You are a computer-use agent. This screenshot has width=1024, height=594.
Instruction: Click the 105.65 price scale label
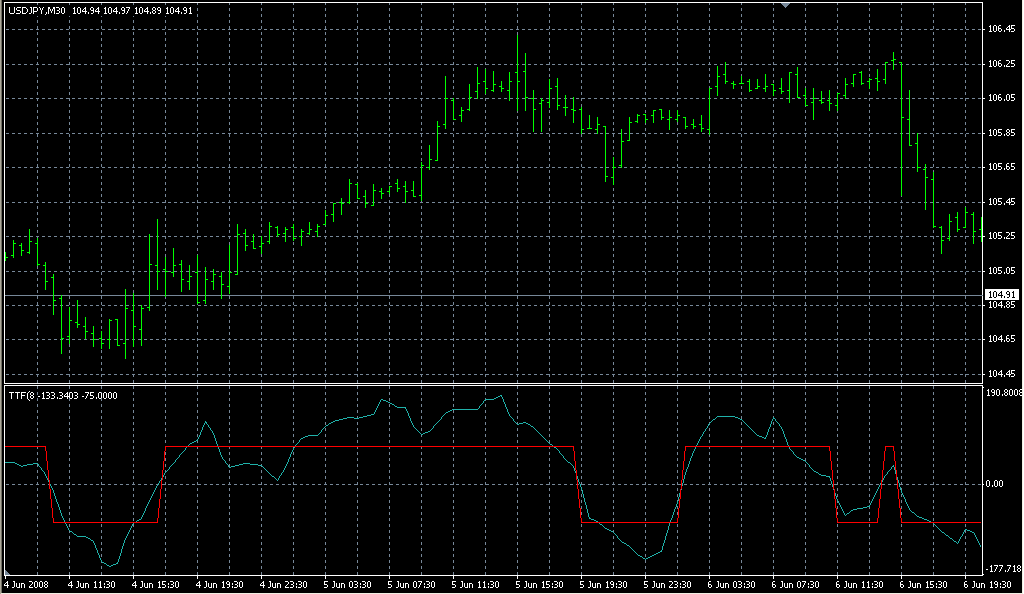[1000, 167]
